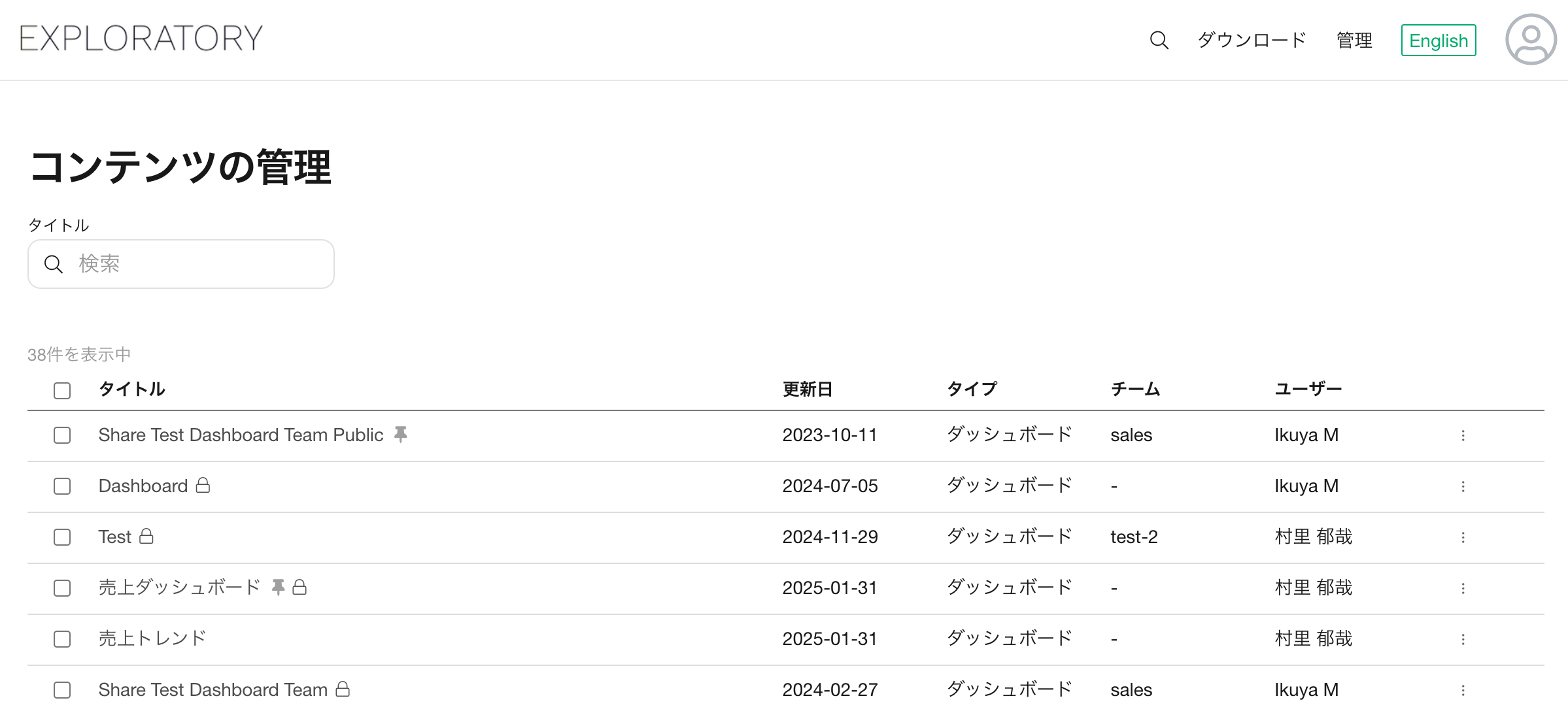Viewport: 1568px width, 711px height.
Task: Select the 売上トレンド row checkbox
Action: click(62, 639)
